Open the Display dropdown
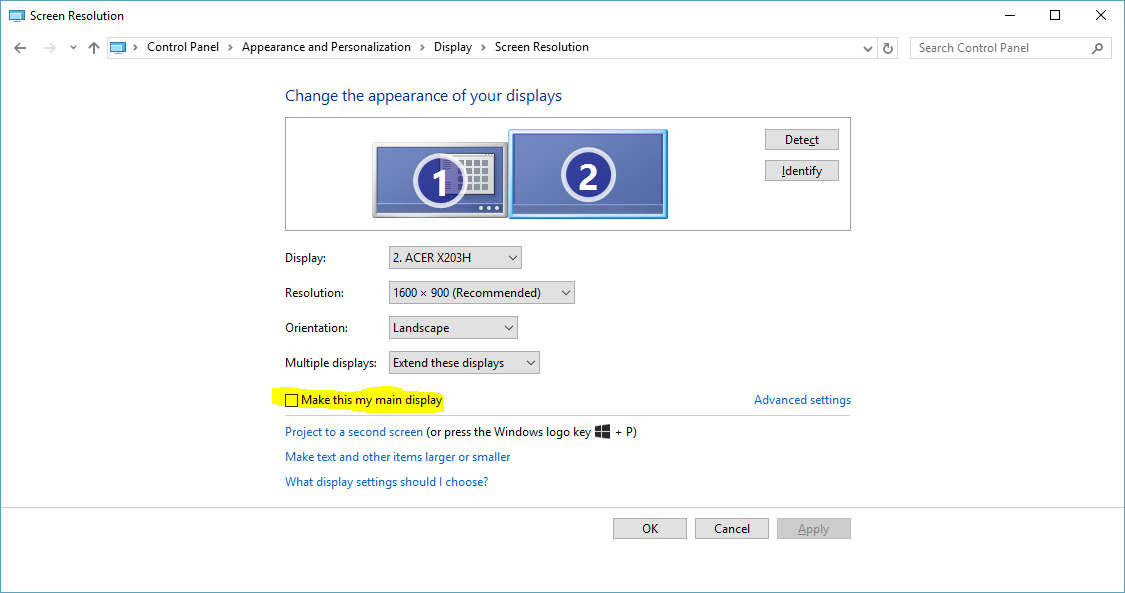The image size is (1125, 593). coord(455,258)
